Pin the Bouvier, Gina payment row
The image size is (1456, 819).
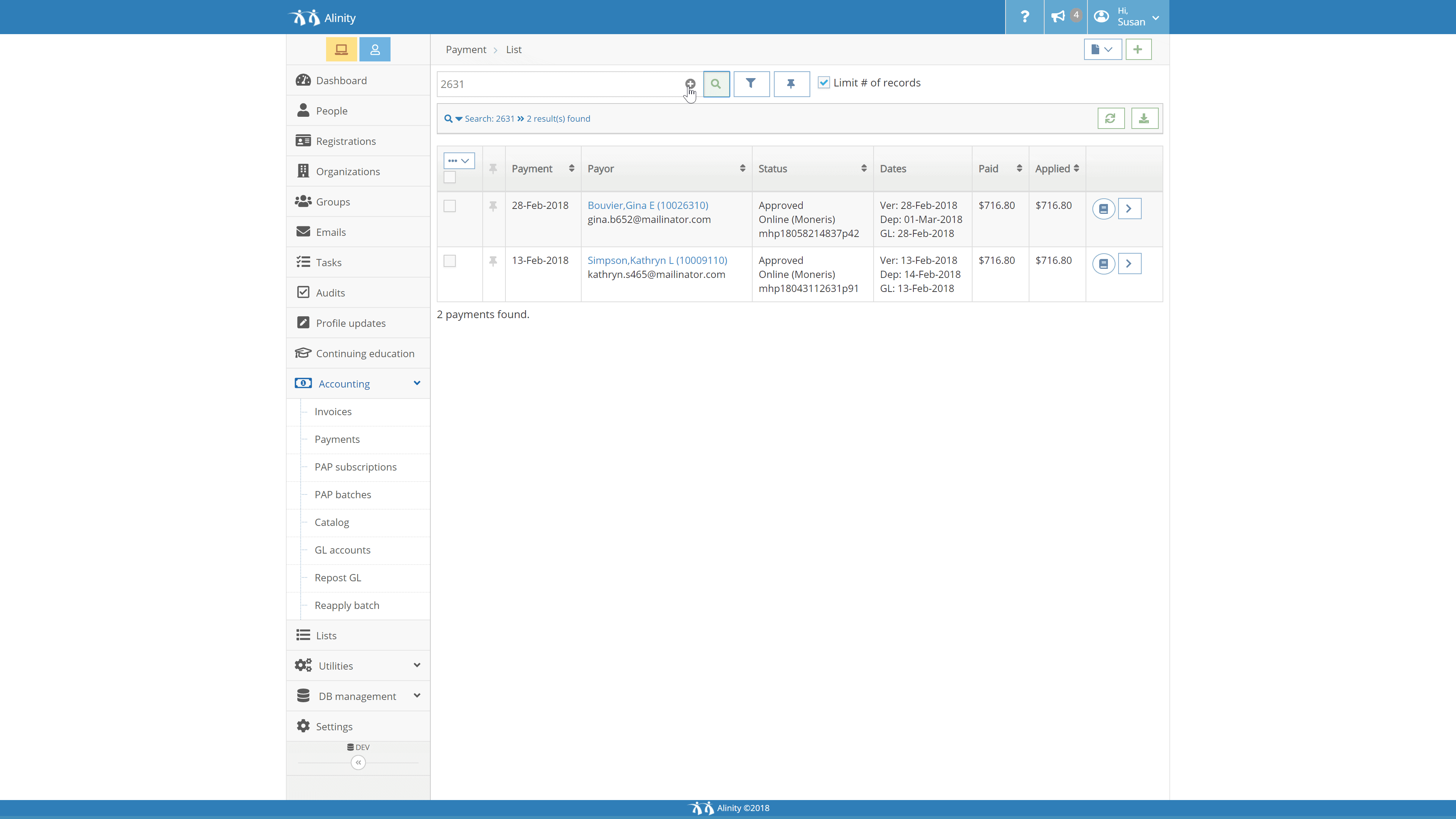493,206
